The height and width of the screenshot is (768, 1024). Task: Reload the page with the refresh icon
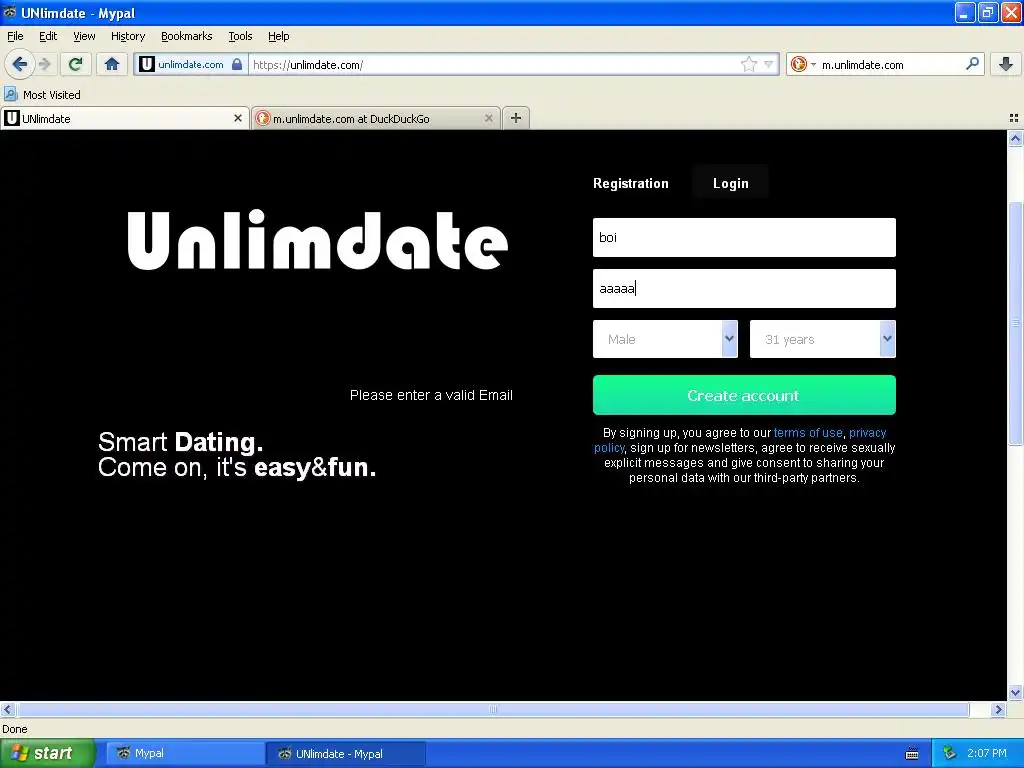[x=76, y=64]
